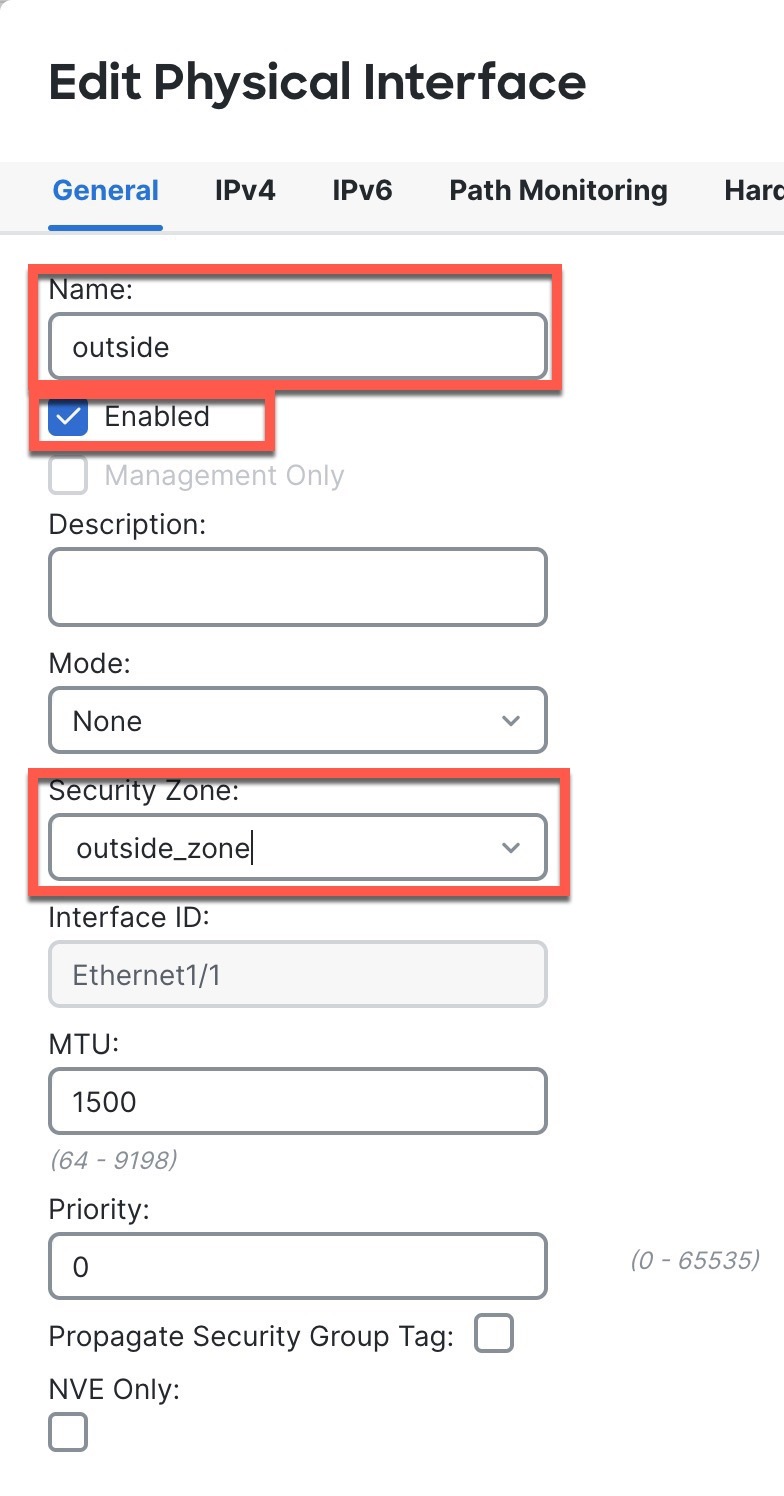This screenshot has width=784, height=1496.
Task: Uncheck the Enabled checkbox
Action: (69, 417)
